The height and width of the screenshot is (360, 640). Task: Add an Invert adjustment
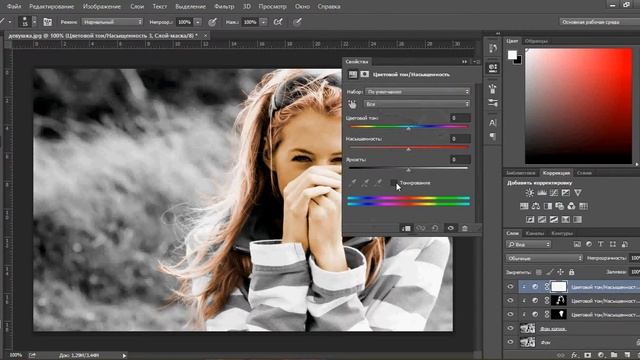[x=530, y=220]
